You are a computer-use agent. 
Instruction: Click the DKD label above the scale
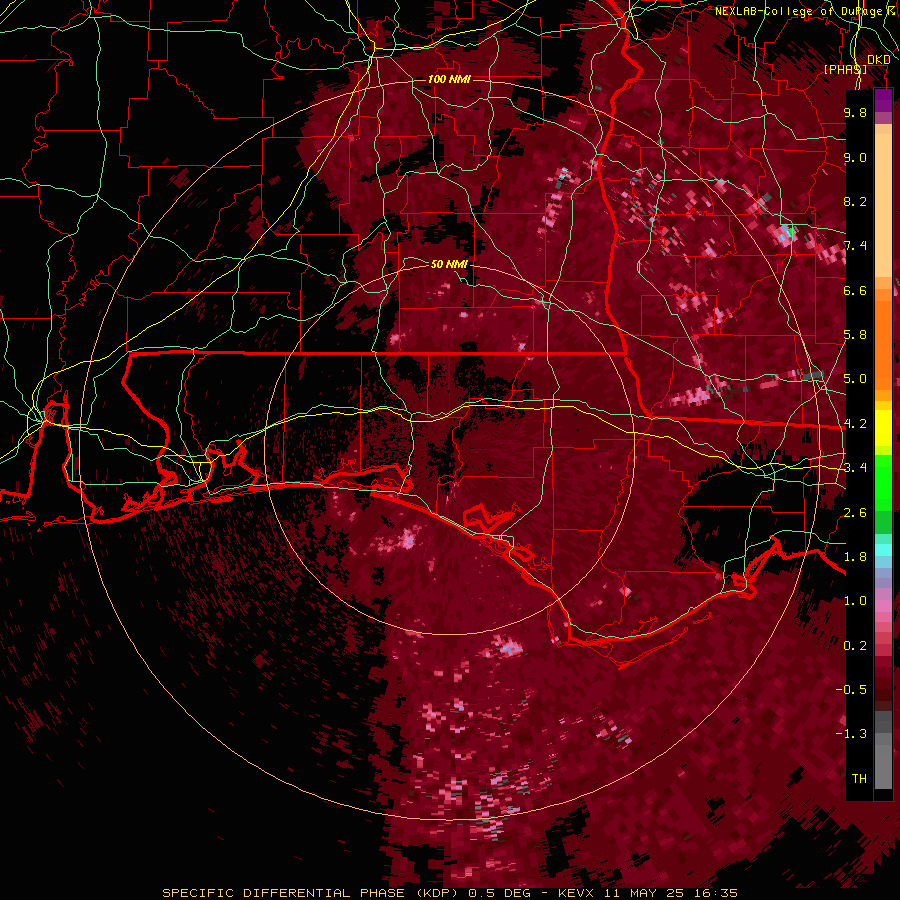[878, 60]
